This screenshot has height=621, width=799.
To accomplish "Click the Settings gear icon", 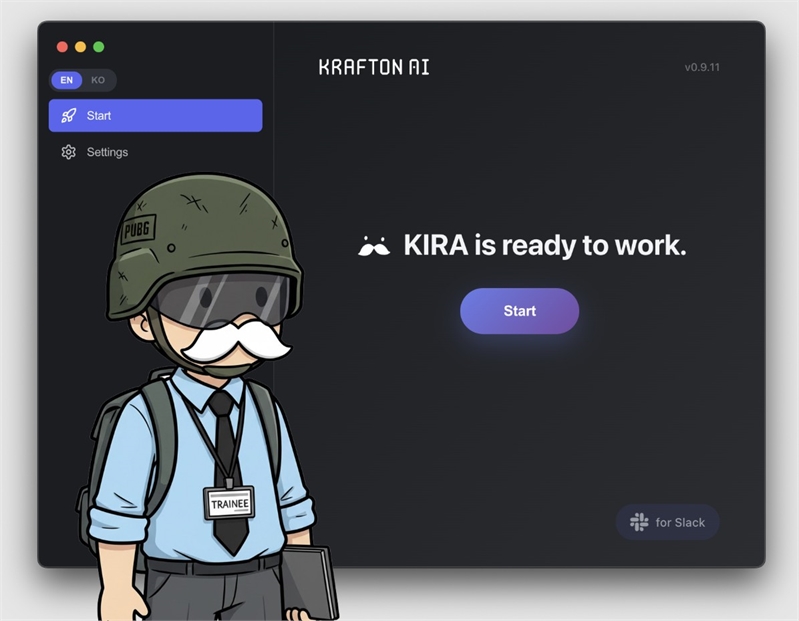I will 68,152.
